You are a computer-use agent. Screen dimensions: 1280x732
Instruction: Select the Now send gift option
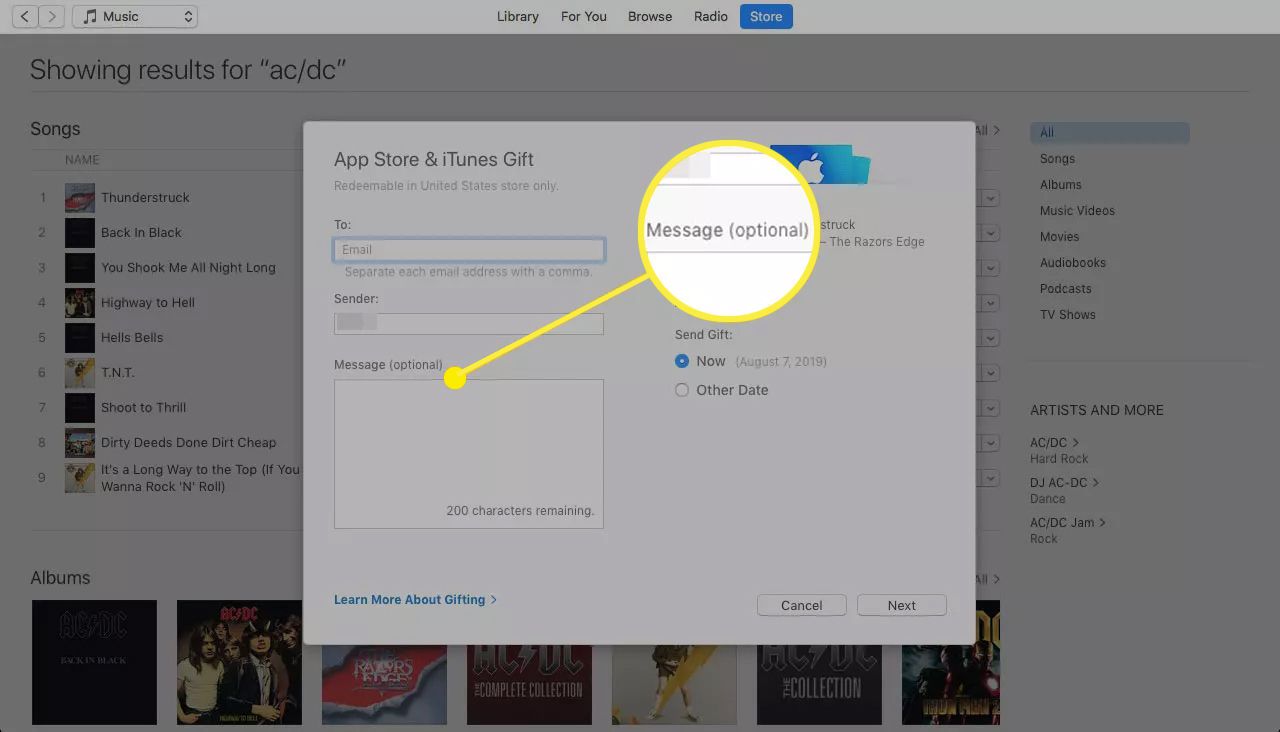[x=682, y=361]
